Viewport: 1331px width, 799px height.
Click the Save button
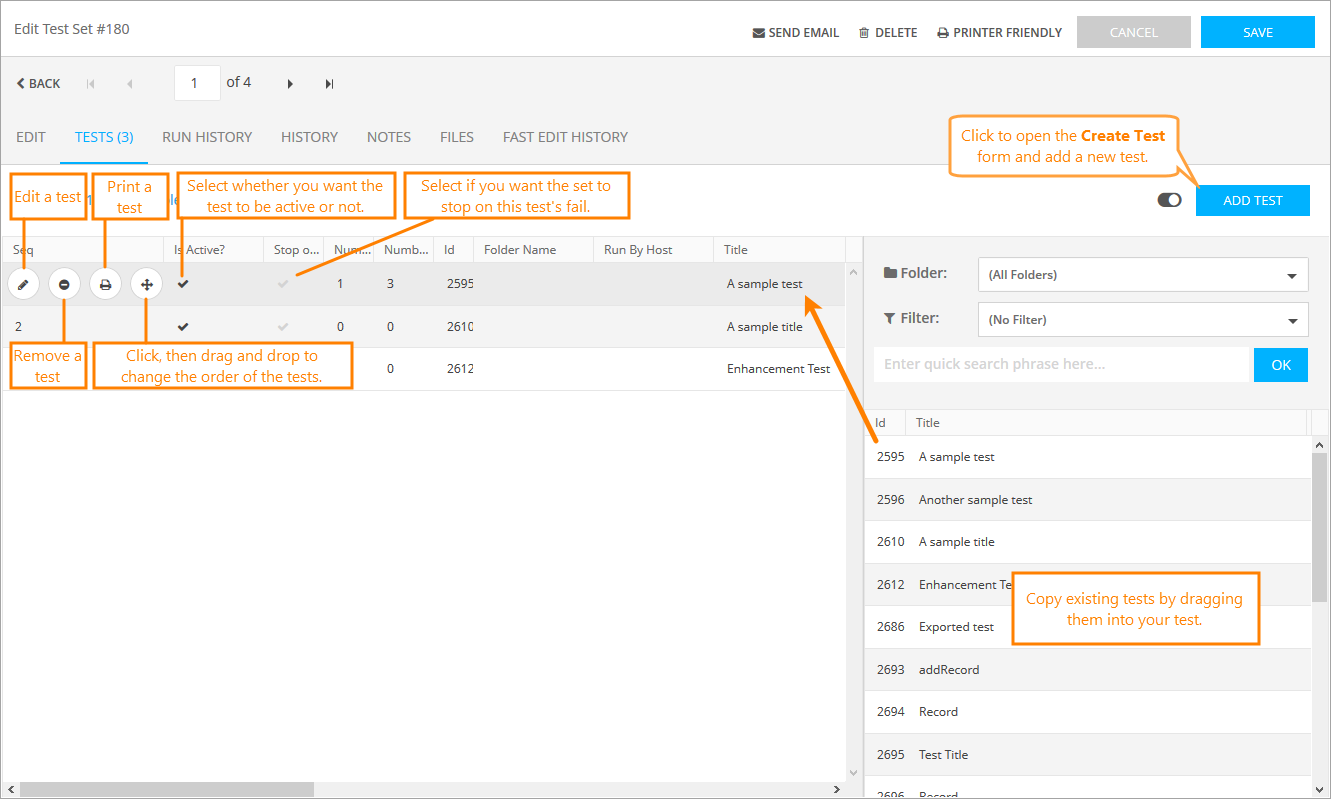(1257, 32)
